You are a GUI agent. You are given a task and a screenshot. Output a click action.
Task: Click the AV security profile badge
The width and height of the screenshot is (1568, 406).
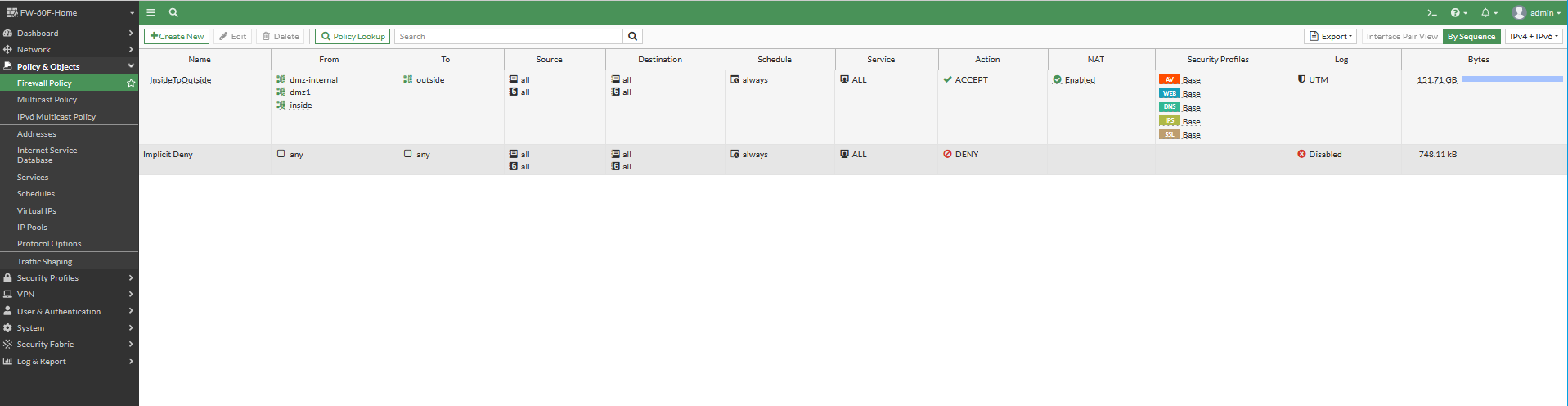(1169, 79)
